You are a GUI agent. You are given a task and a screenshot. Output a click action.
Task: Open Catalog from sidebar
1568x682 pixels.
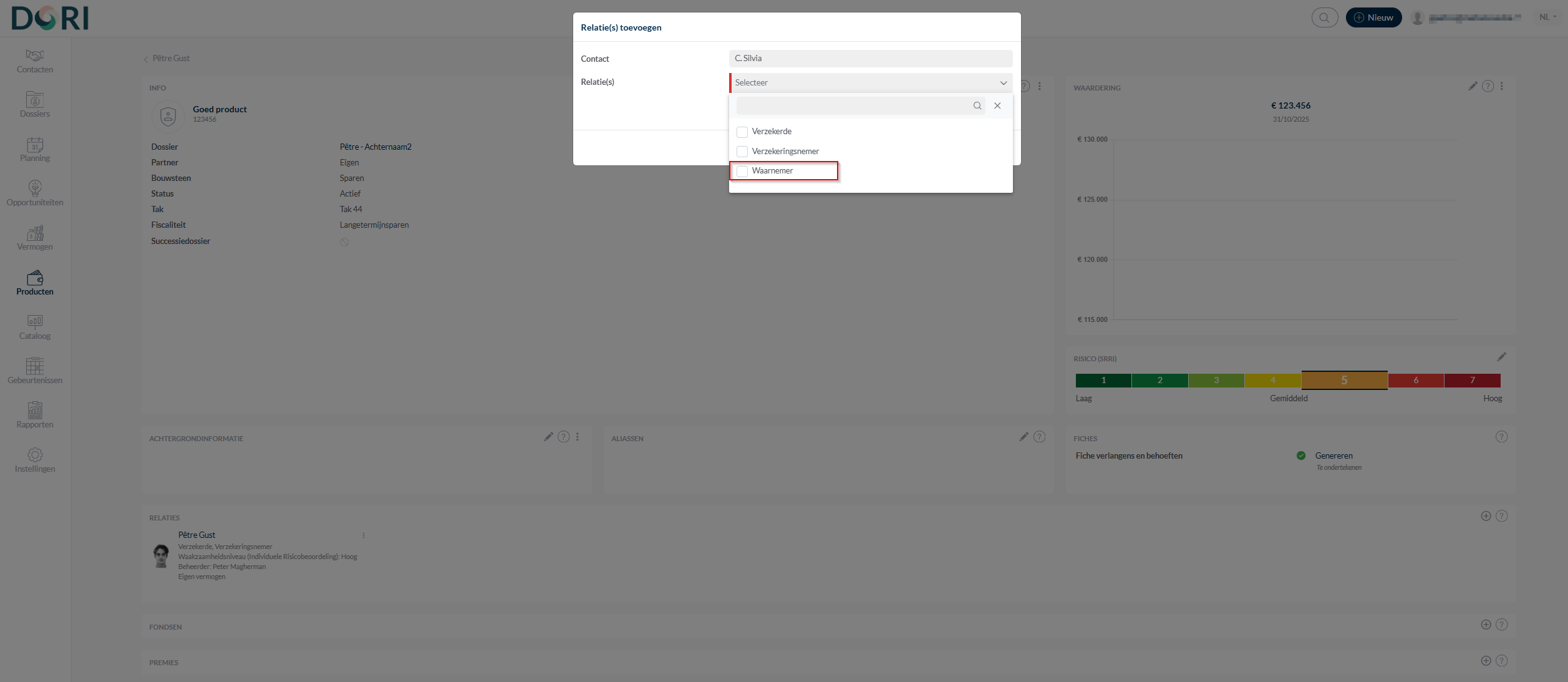tap(35, 328)
